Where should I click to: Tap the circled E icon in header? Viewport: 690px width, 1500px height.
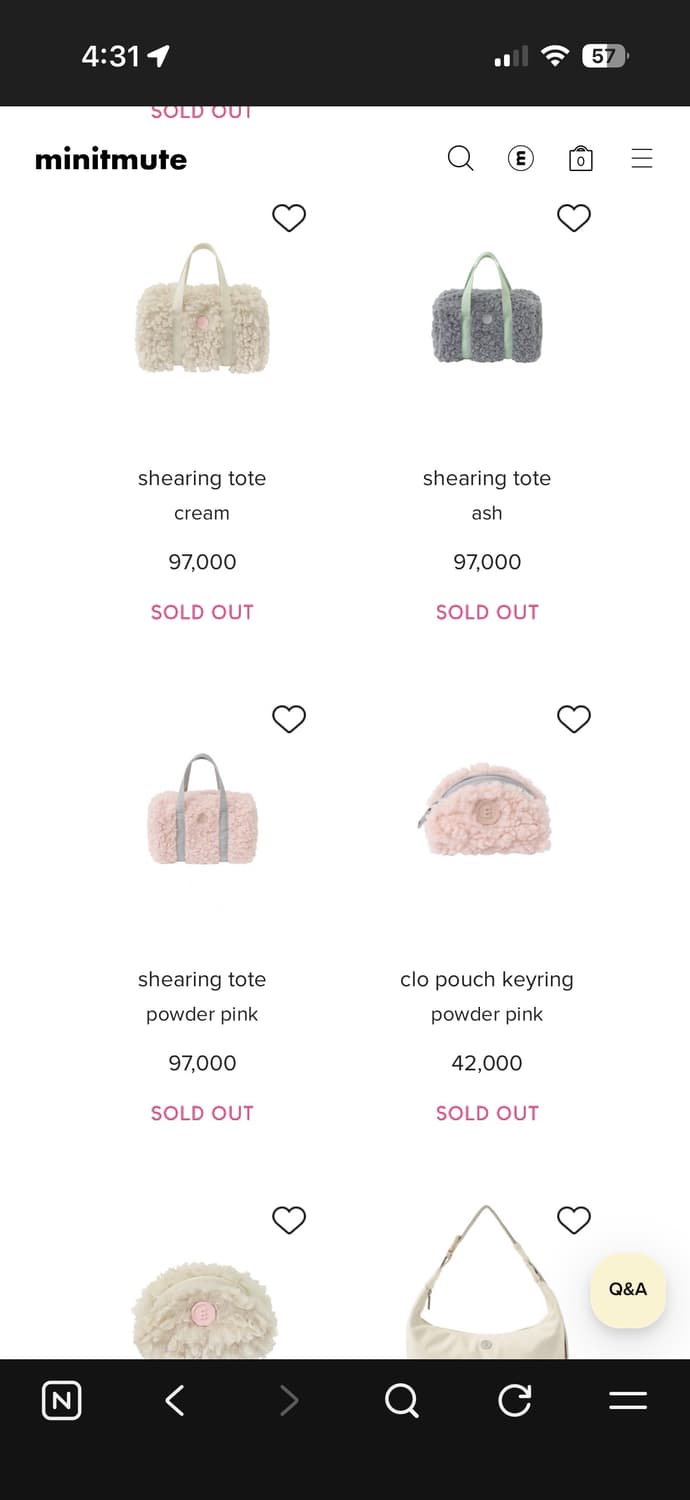pos(521,158)
